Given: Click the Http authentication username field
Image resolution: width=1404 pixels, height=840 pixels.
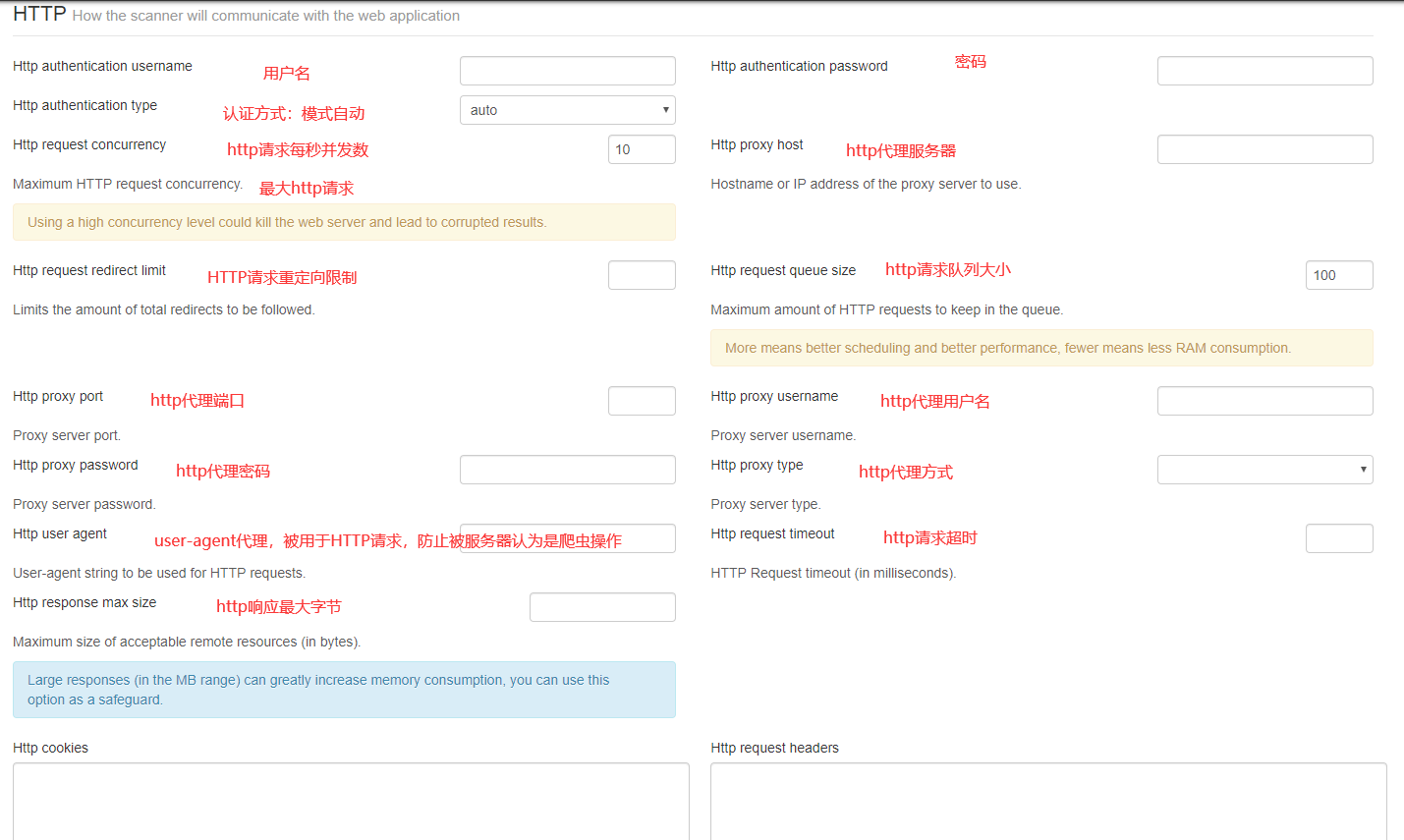Looking at the screenshot, I should coord(567,71).
